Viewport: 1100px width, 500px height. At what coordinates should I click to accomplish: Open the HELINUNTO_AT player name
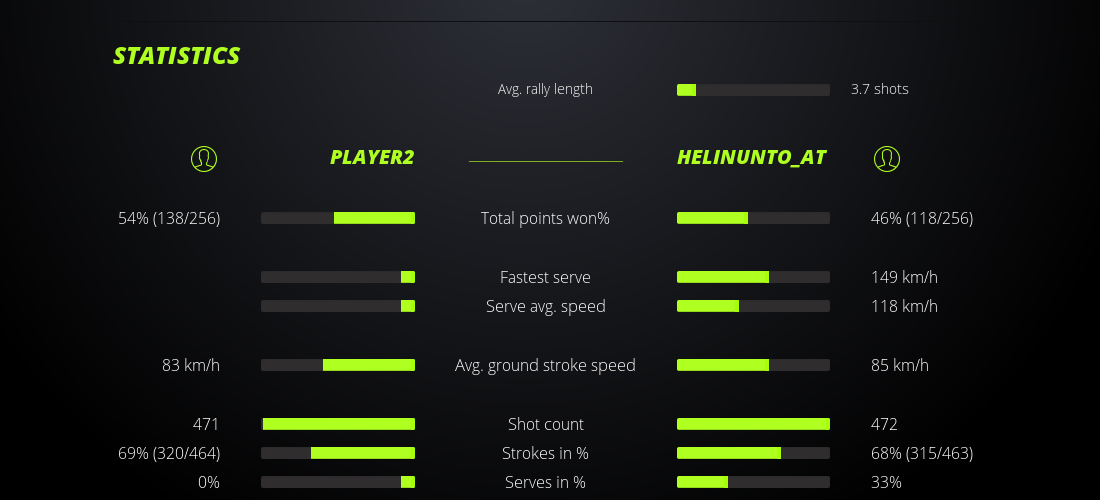(751, 157)
